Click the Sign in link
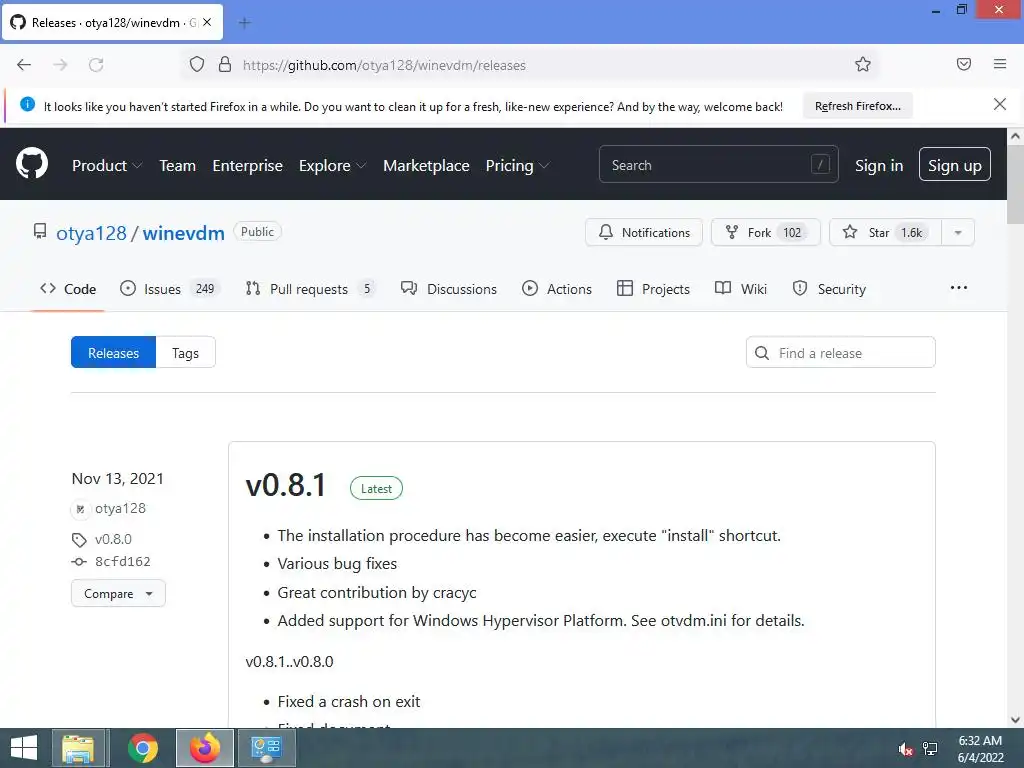The height and width of the screenshot is (768, 1024). tap(879, 165)
